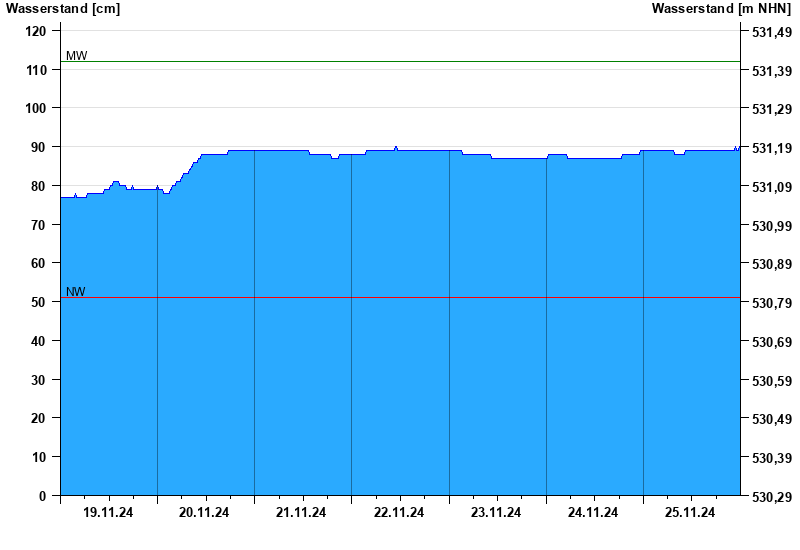The width and height of the screenshot is (800, 550).
Task: Select the 80 value on left axis
Action: 39,186
